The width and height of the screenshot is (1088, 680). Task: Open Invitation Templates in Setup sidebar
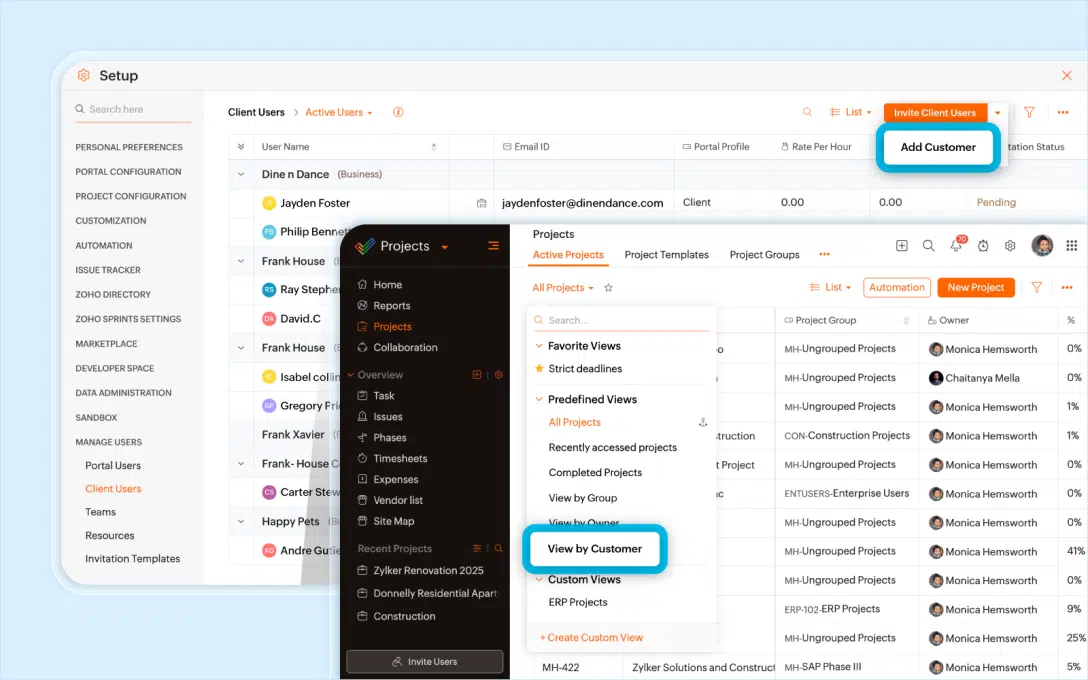pyautogui.click(x=133, y=559)
